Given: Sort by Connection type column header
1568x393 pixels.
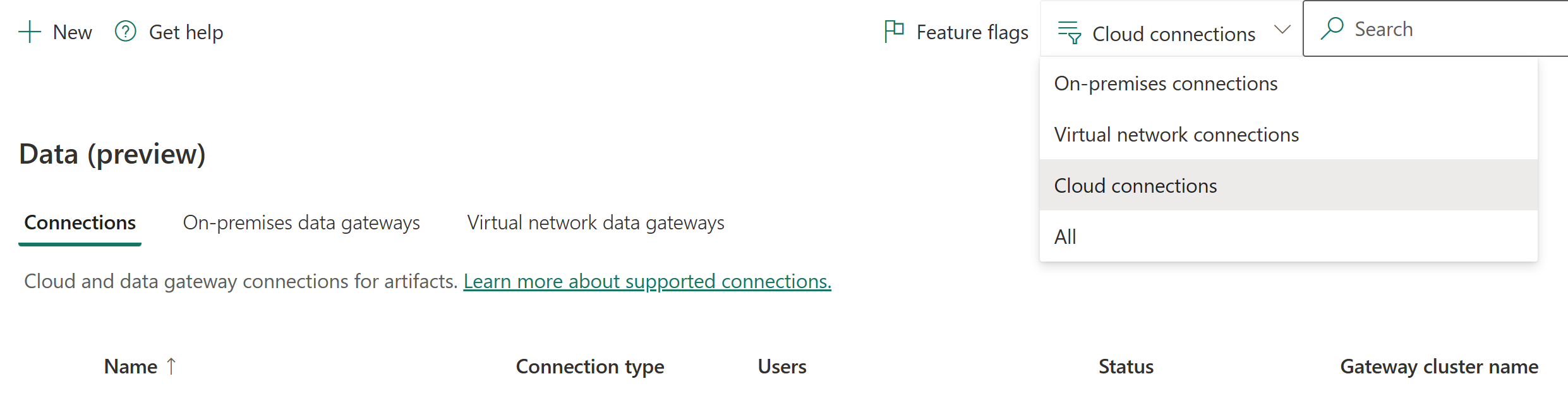Looking at the screenshot, I should [590, 366].
